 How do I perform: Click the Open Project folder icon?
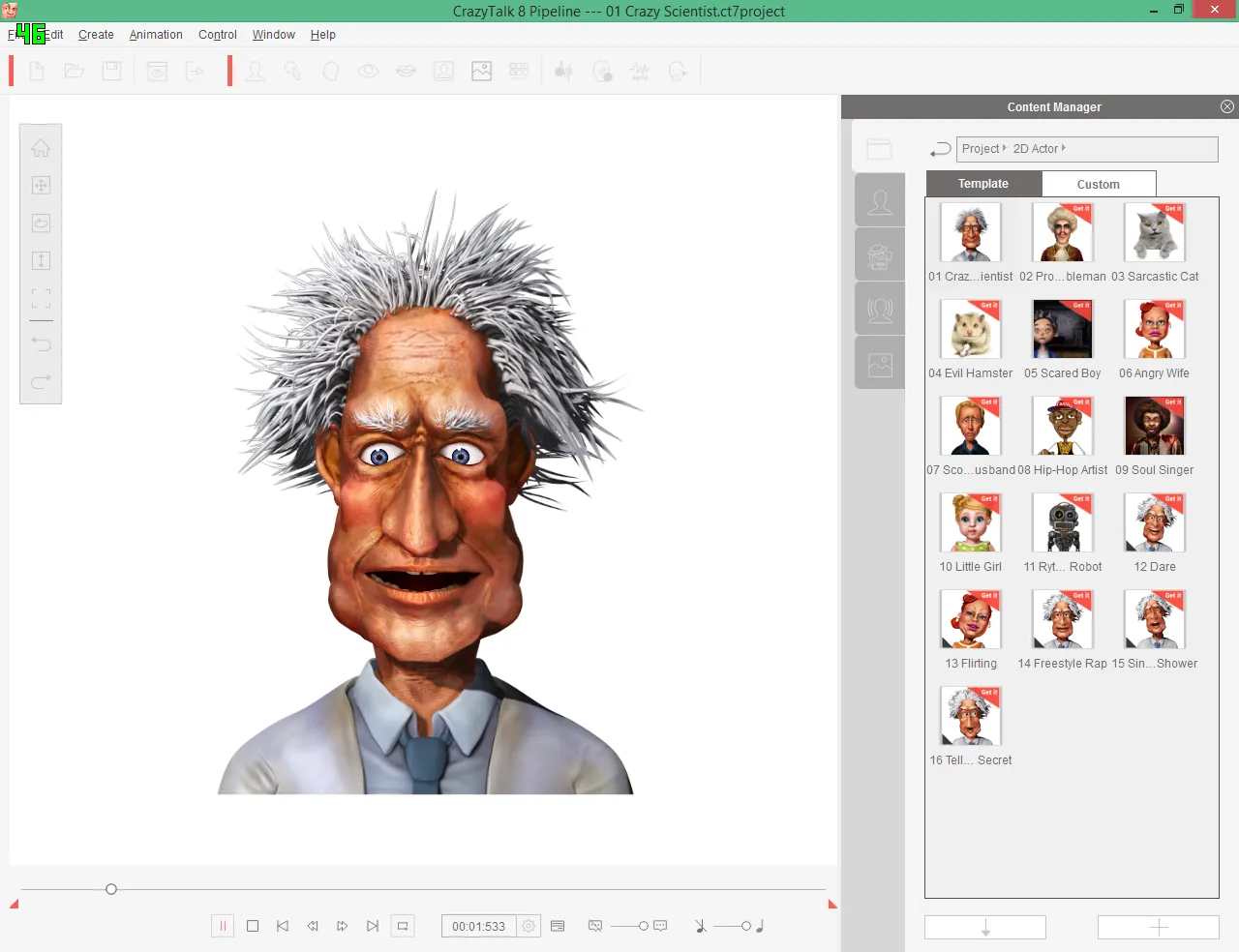tap(75, 71)
